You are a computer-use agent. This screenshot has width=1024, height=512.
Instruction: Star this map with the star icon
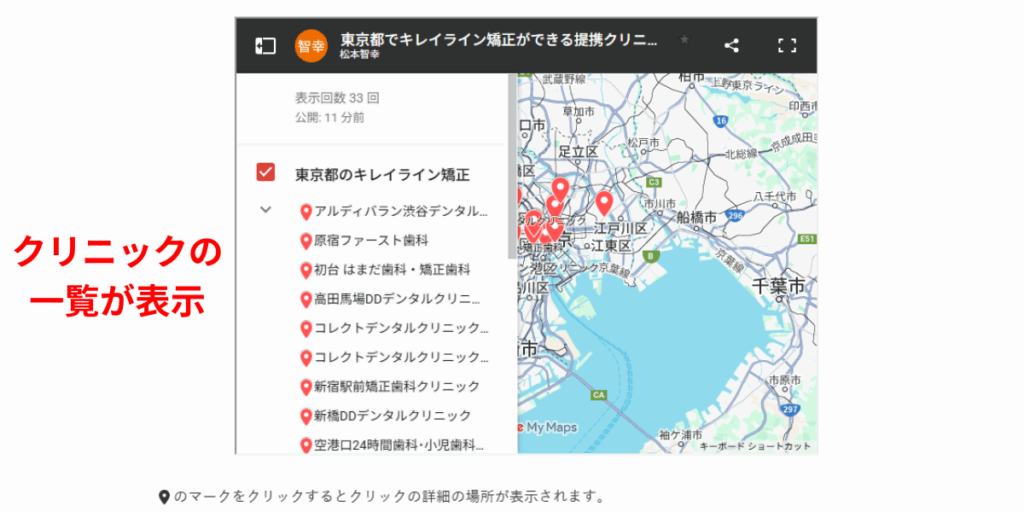pos(684,40)
